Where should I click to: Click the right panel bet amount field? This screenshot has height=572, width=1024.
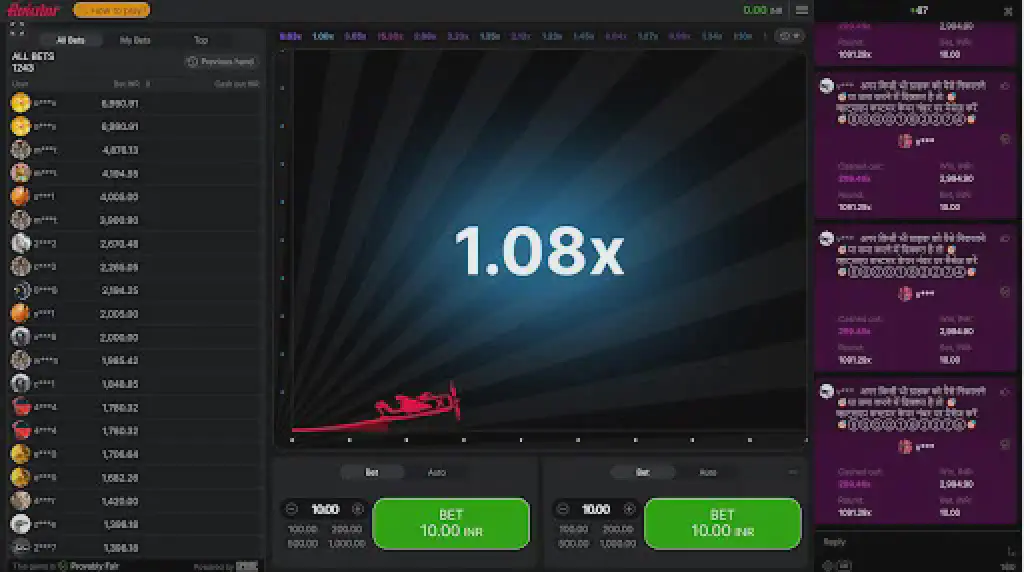(596, 509)
